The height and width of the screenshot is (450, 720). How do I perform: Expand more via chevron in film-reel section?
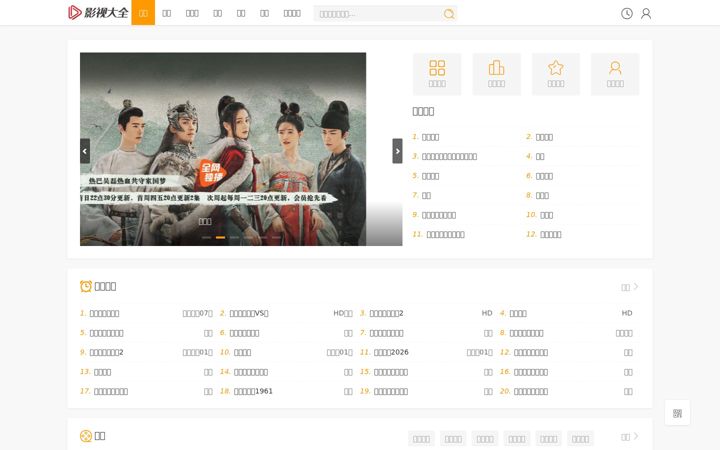636,436
